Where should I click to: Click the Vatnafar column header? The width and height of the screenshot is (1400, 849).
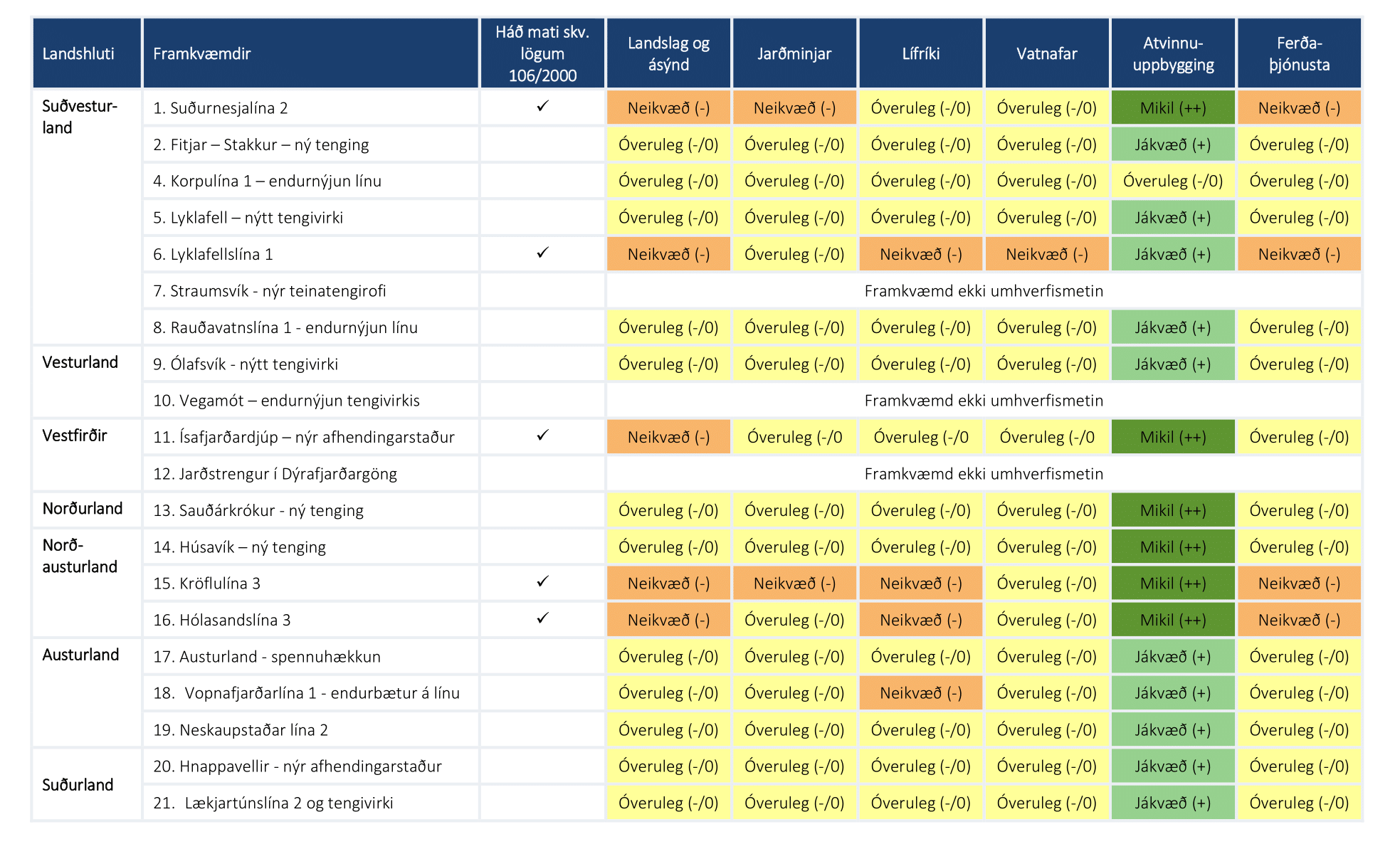(1046, 54)
